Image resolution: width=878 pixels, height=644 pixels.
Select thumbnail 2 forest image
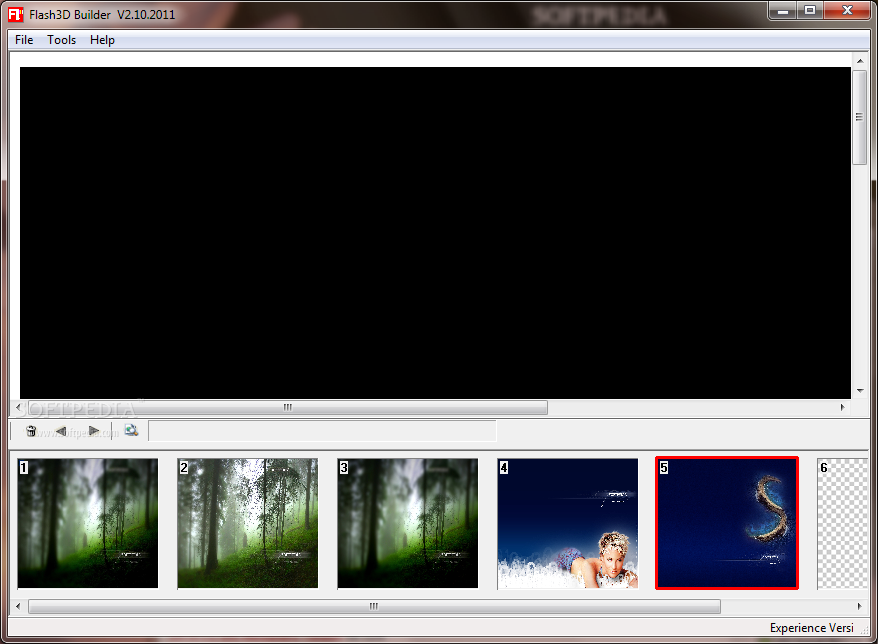(247, 523)
